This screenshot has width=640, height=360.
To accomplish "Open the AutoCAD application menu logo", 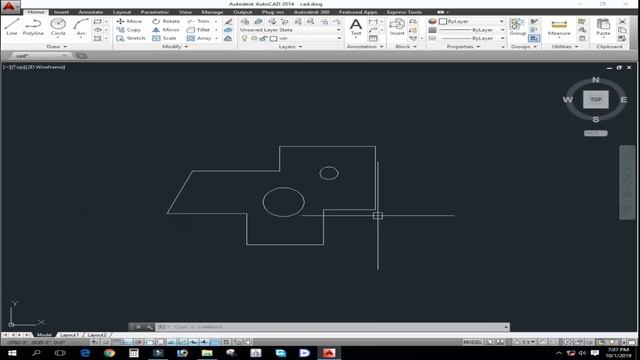I will tap(9, 7).
